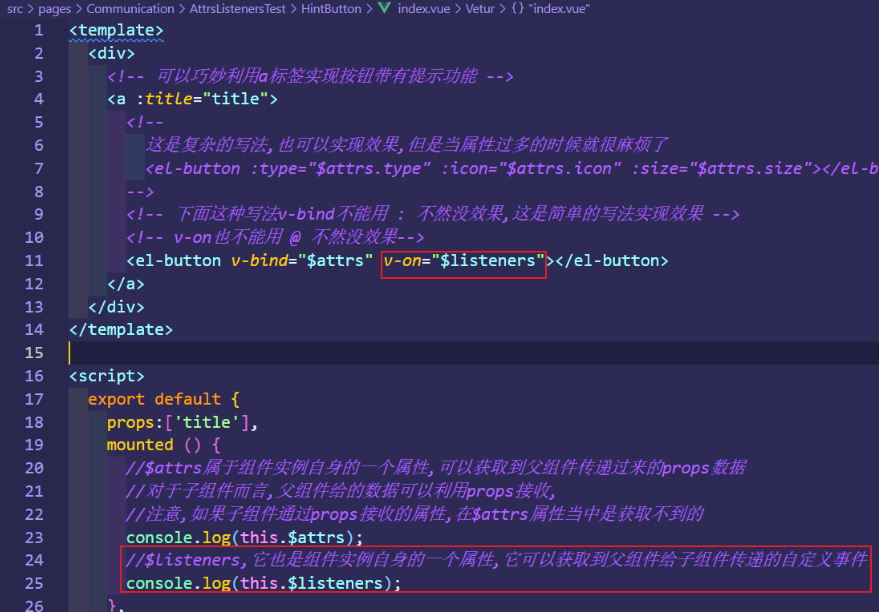
Task: Click 'export default {' on line 17
Action: pyautogui.click(x=164, y=400)
